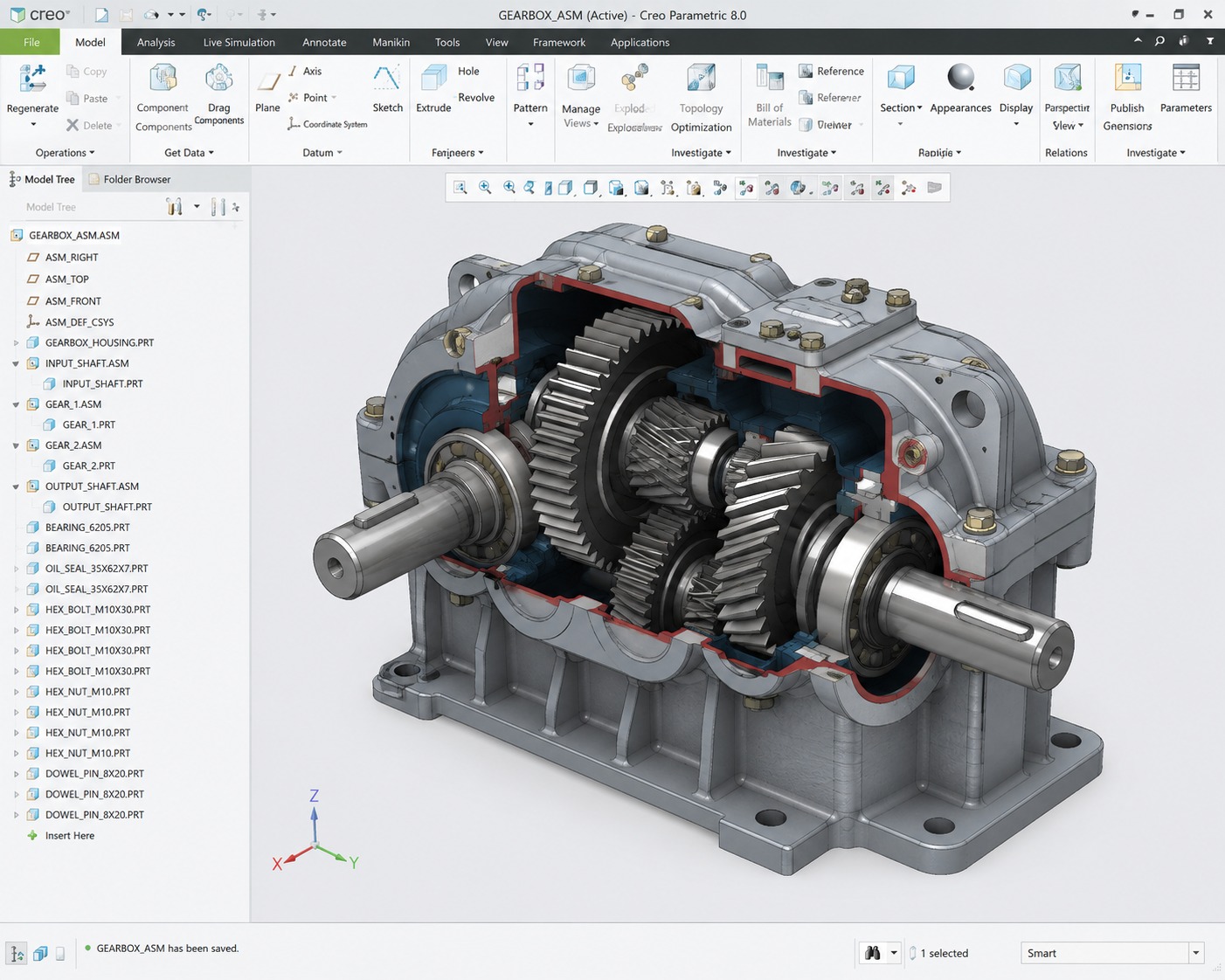
Task: Open the Applications ribbon tab
Action: 640,42
